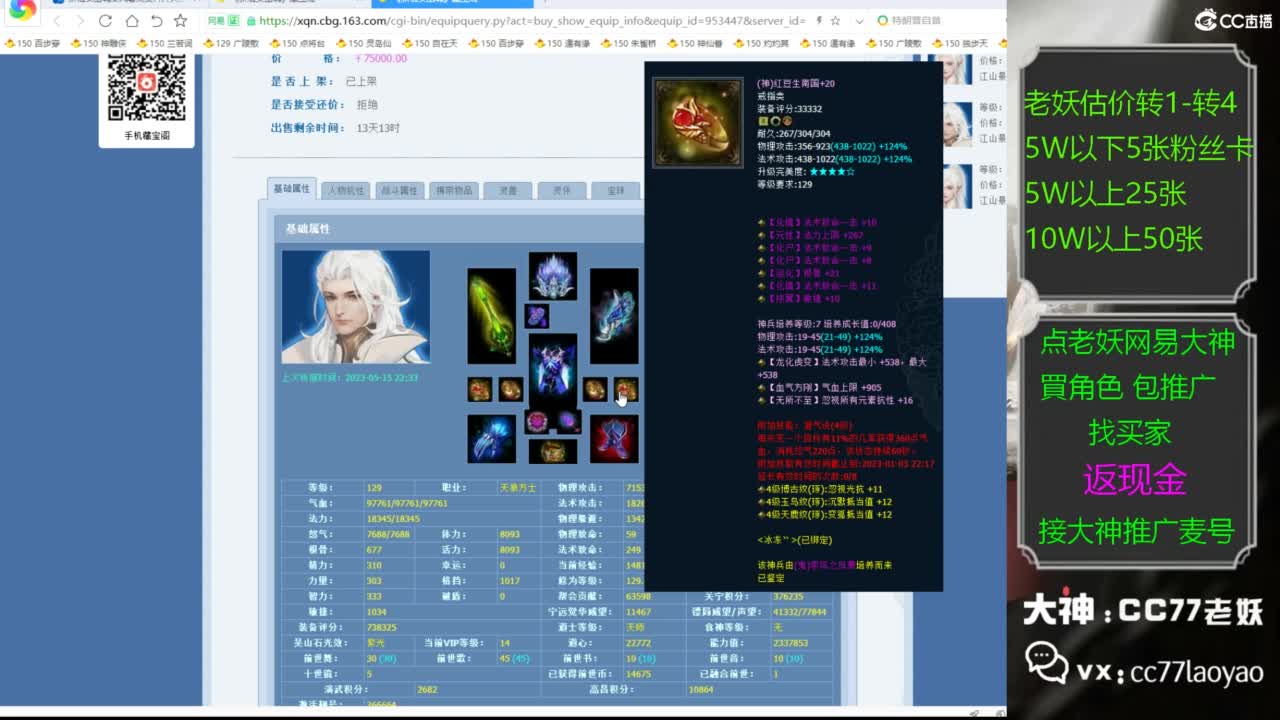Viewport: 1280px width, 720px height.
Task: Click the green weapon icon in equipment grid
Action: pyautogui.click(x=492, y=314)
